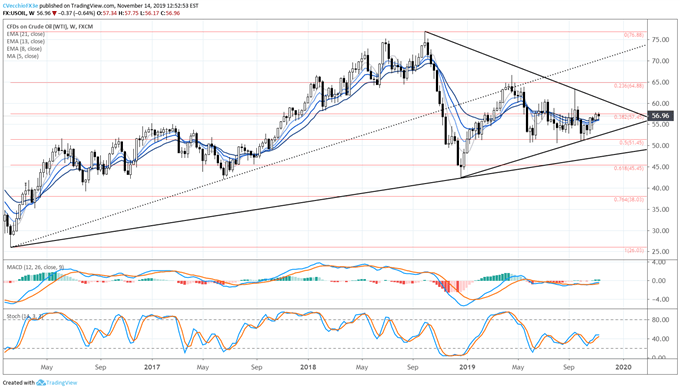Click the 0.764 (38.03) Fibonacci label
Viewport: 680px width, 390px height.
click(x=629, y=200)
